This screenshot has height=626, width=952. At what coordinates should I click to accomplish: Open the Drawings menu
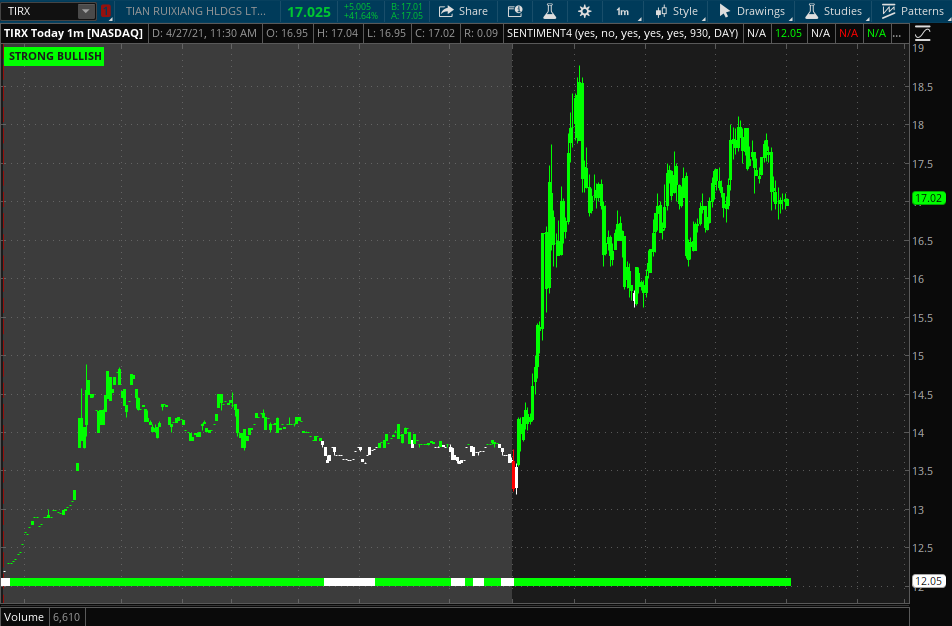752,11
